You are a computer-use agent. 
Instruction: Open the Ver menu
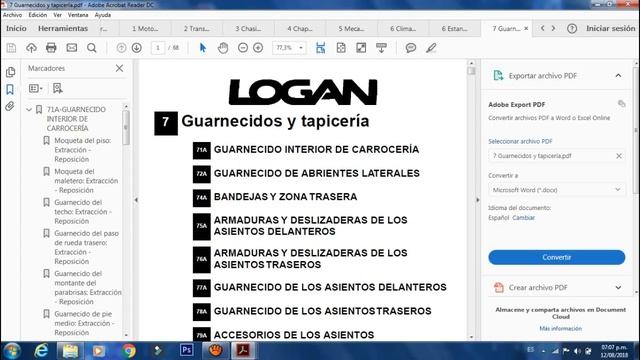click(x=58, y=15)
